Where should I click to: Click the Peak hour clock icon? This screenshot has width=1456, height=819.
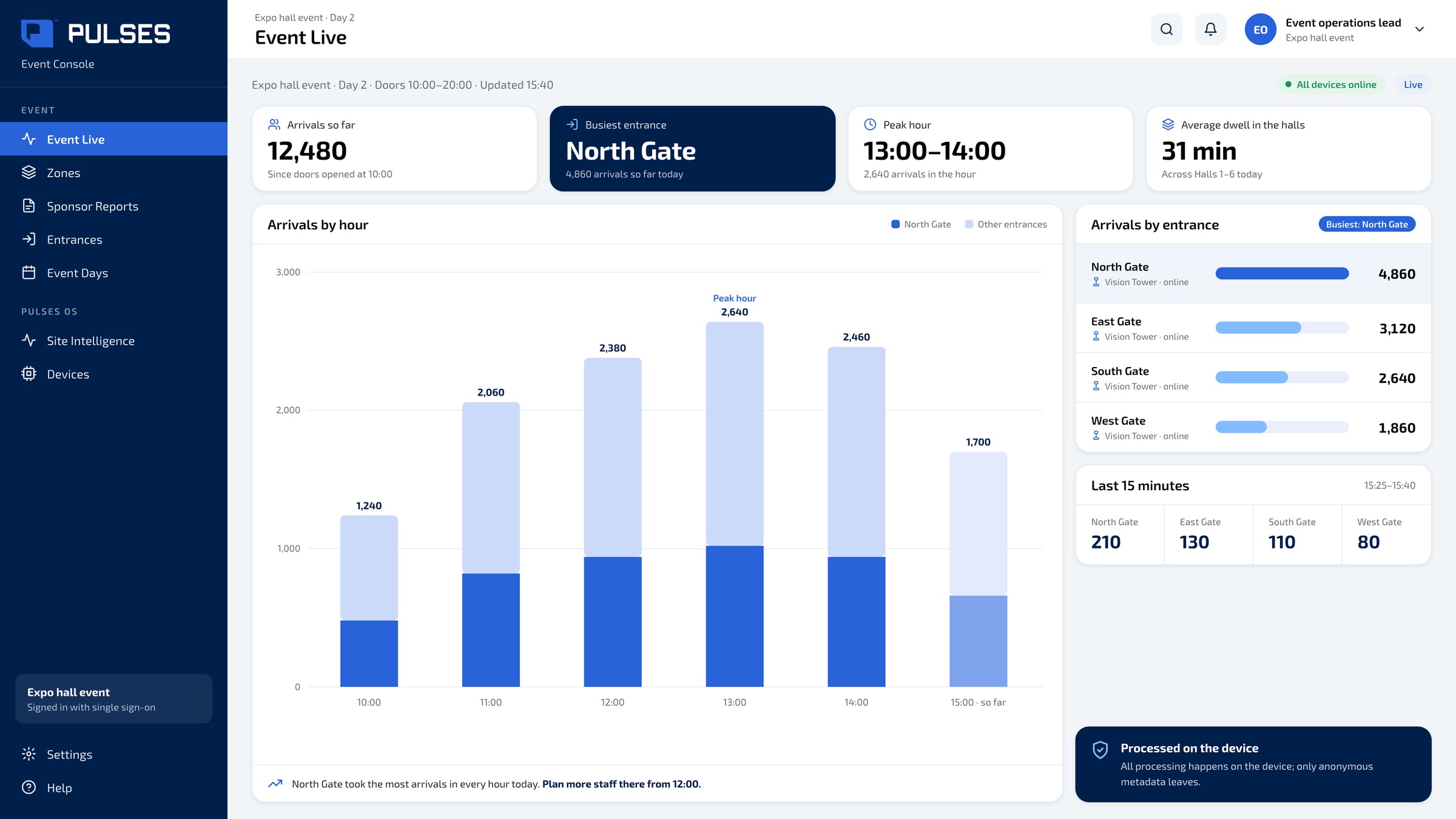tap(870, 124)
